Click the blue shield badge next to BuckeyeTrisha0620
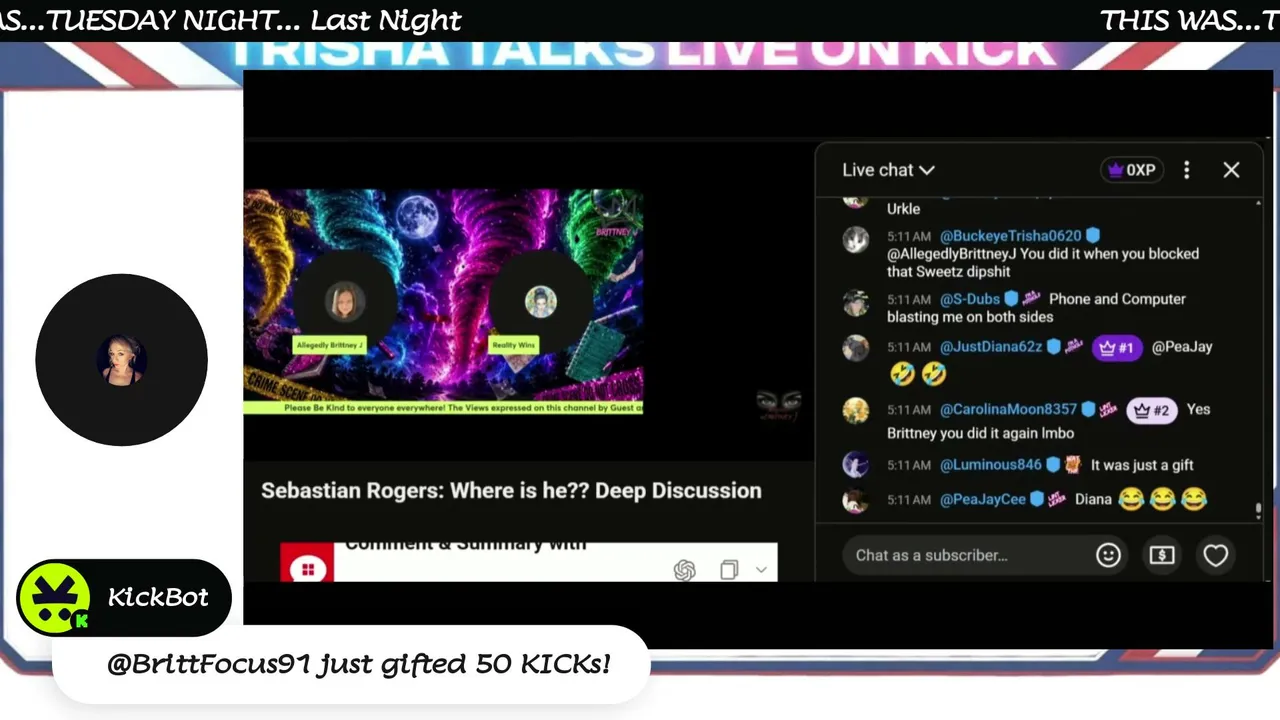This screenshot has height=720, width=1280. (1093, 236)
